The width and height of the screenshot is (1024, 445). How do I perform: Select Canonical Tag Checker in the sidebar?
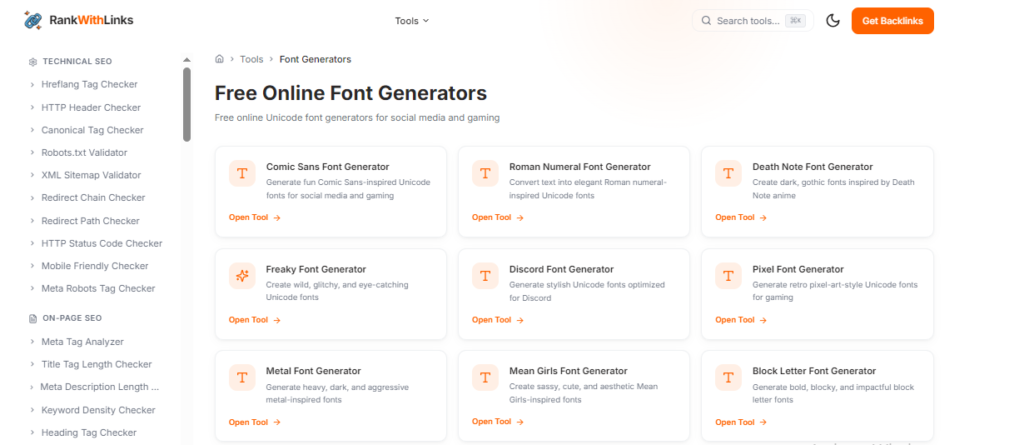(92, 130)
